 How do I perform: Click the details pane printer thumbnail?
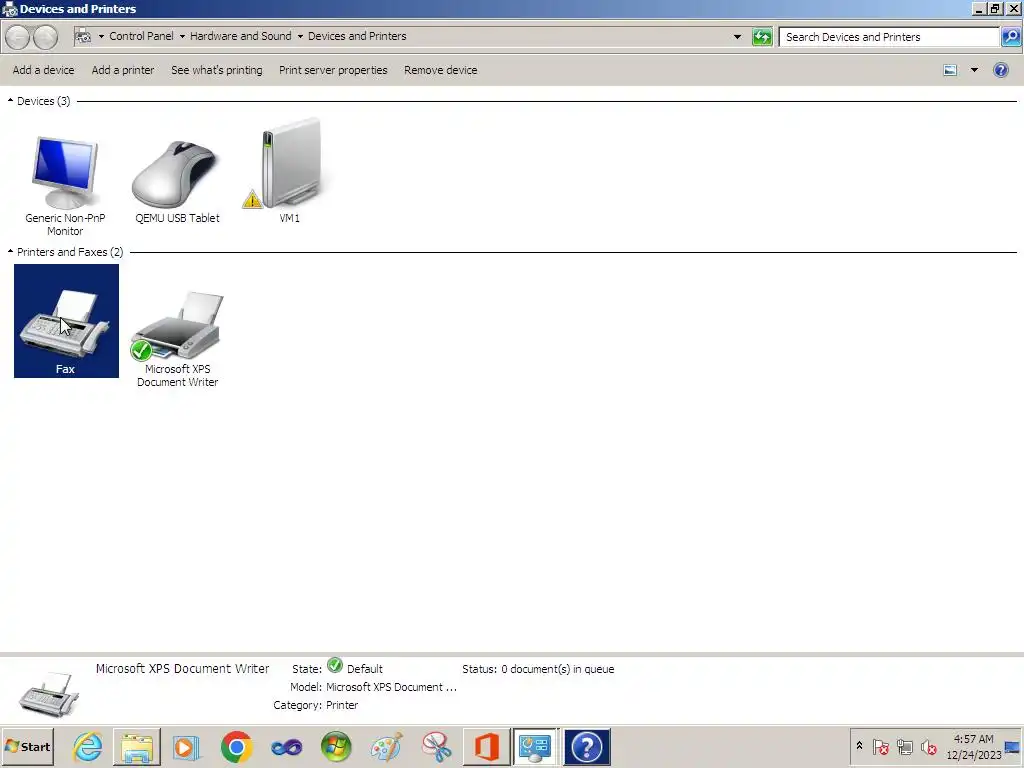tap(48, 694)
